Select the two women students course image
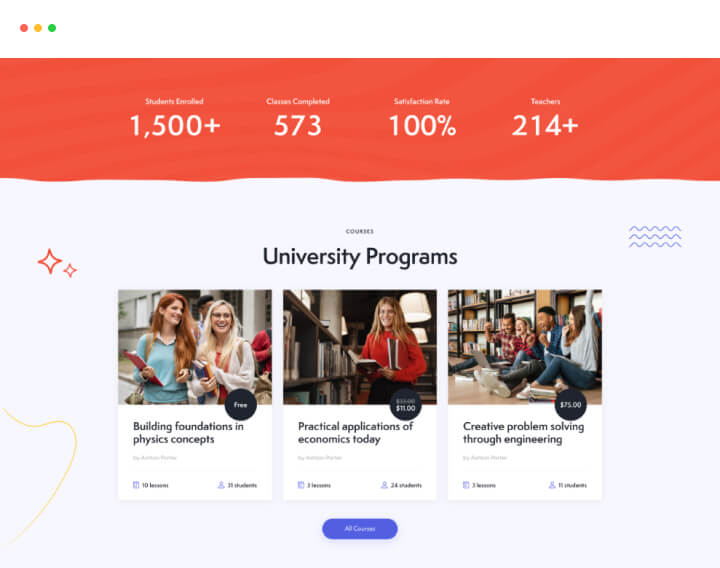This screenshot has height=568, width=720. (195, 347)
